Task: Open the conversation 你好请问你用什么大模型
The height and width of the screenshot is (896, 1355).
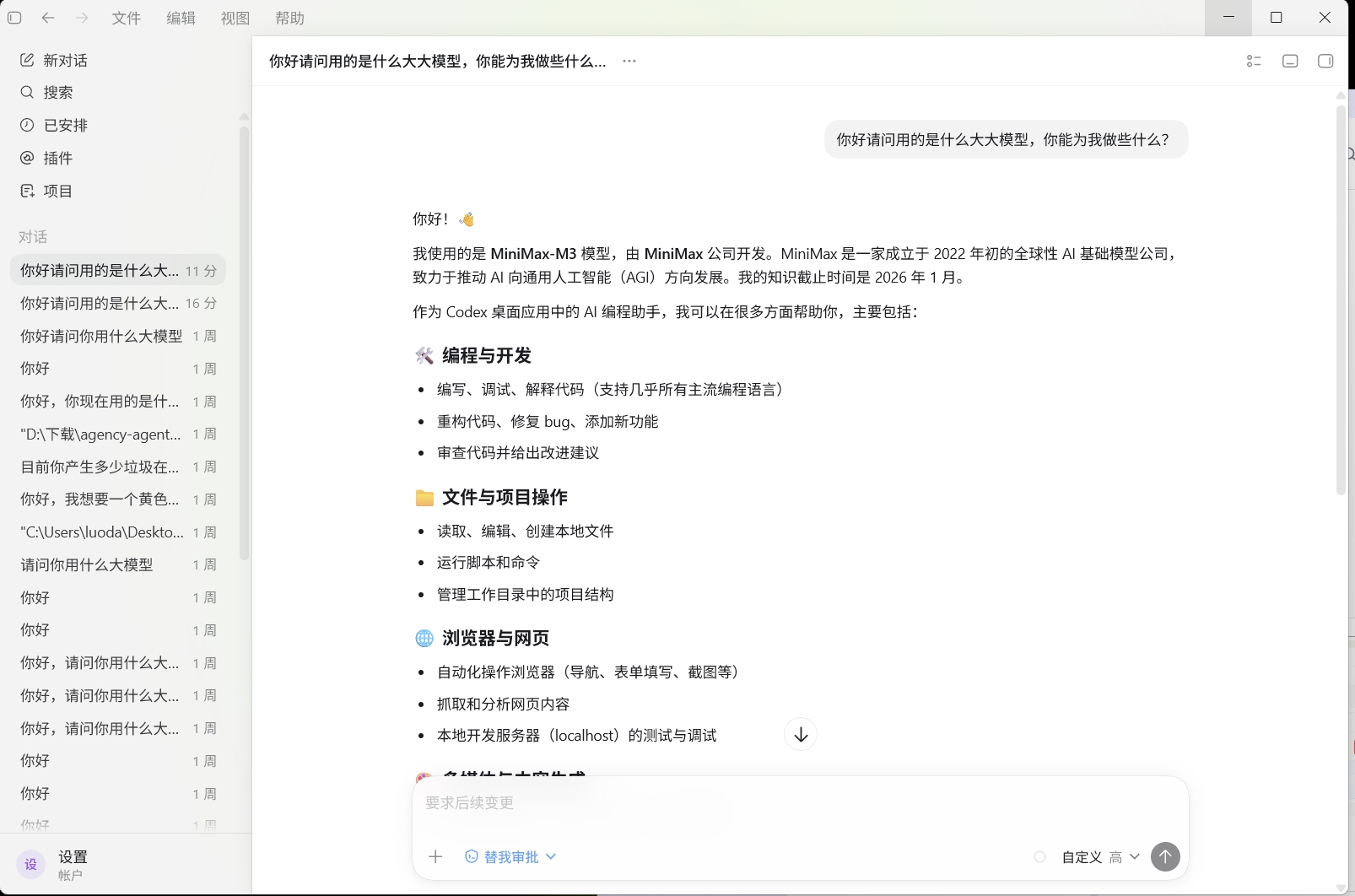Action: click(x=118, y=336)
